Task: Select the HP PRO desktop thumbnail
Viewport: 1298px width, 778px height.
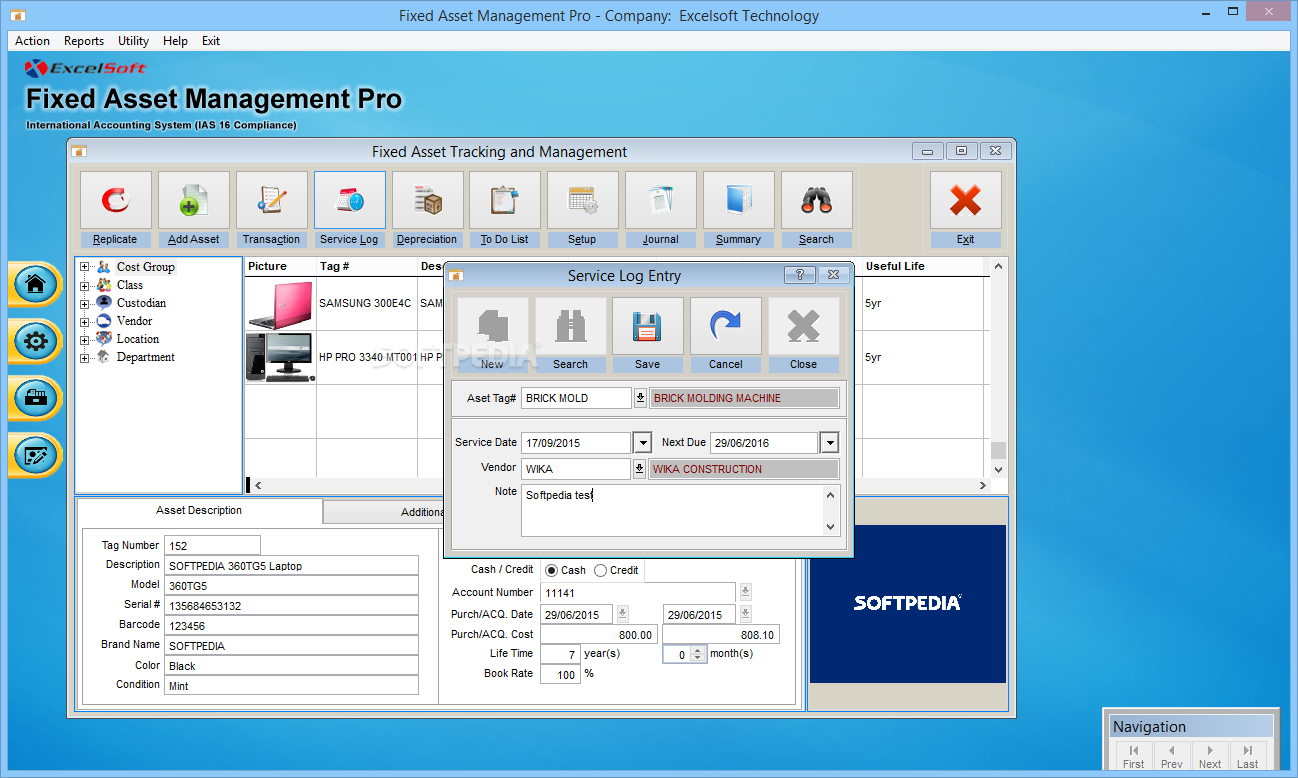Action: pyautogui.click(x=280, y=357)
